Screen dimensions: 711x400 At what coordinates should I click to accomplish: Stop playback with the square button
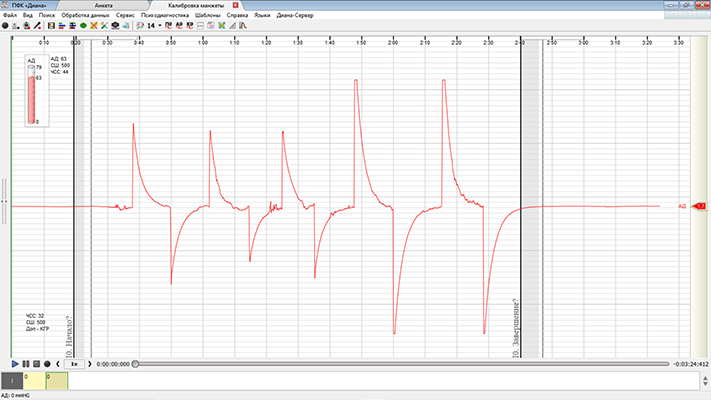[x=36, y=364]
